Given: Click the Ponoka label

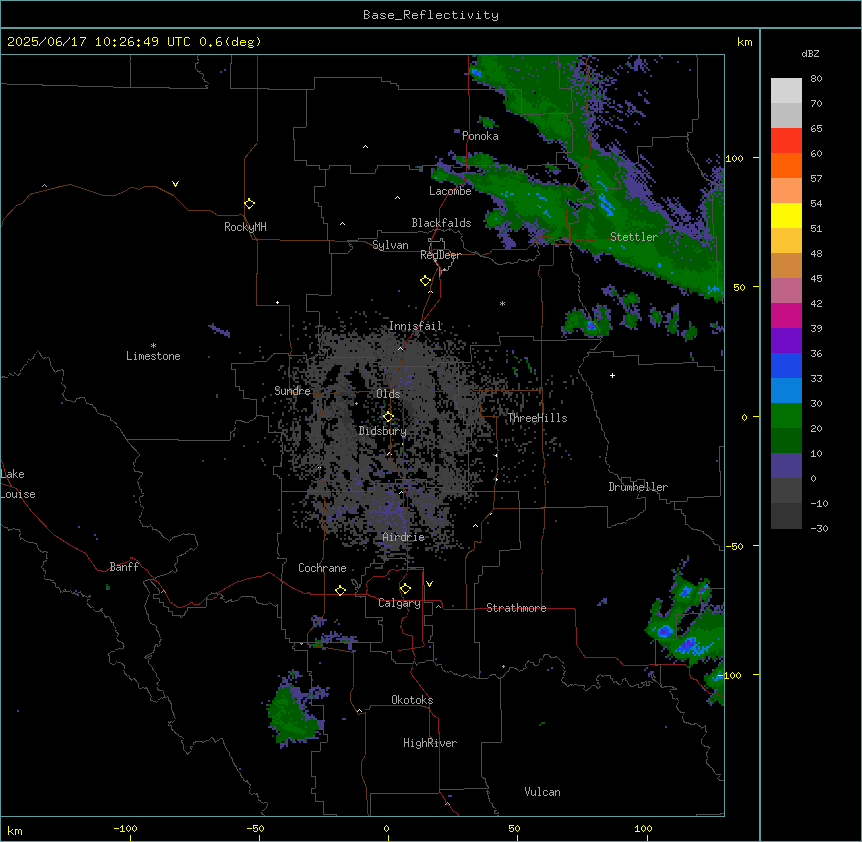Looking at the screenshot, I should (480, 136).
